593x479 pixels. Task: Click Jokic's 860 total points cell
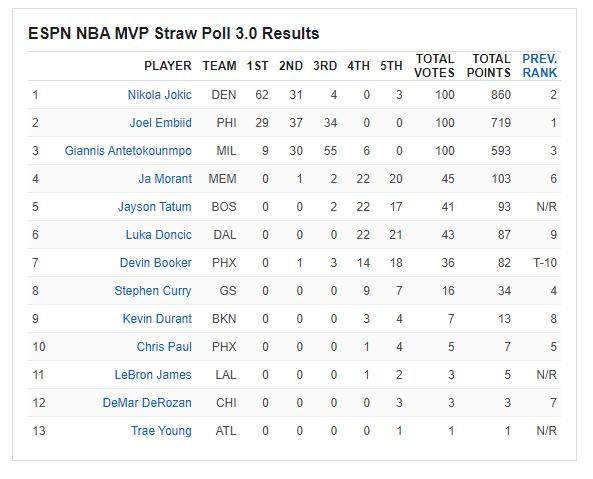pos(501,95)
